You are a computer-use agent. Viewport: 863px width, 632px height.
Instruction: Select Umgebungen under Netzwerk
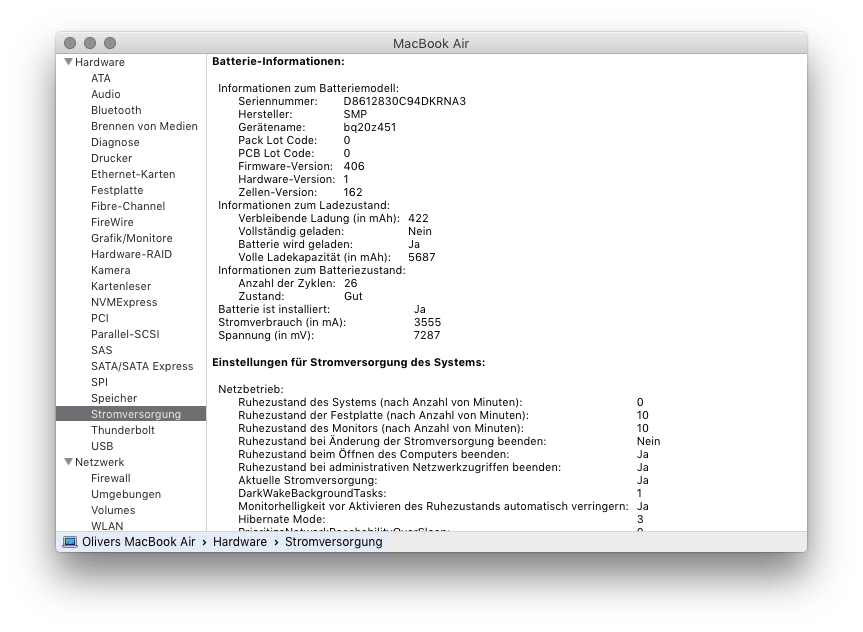126,494
